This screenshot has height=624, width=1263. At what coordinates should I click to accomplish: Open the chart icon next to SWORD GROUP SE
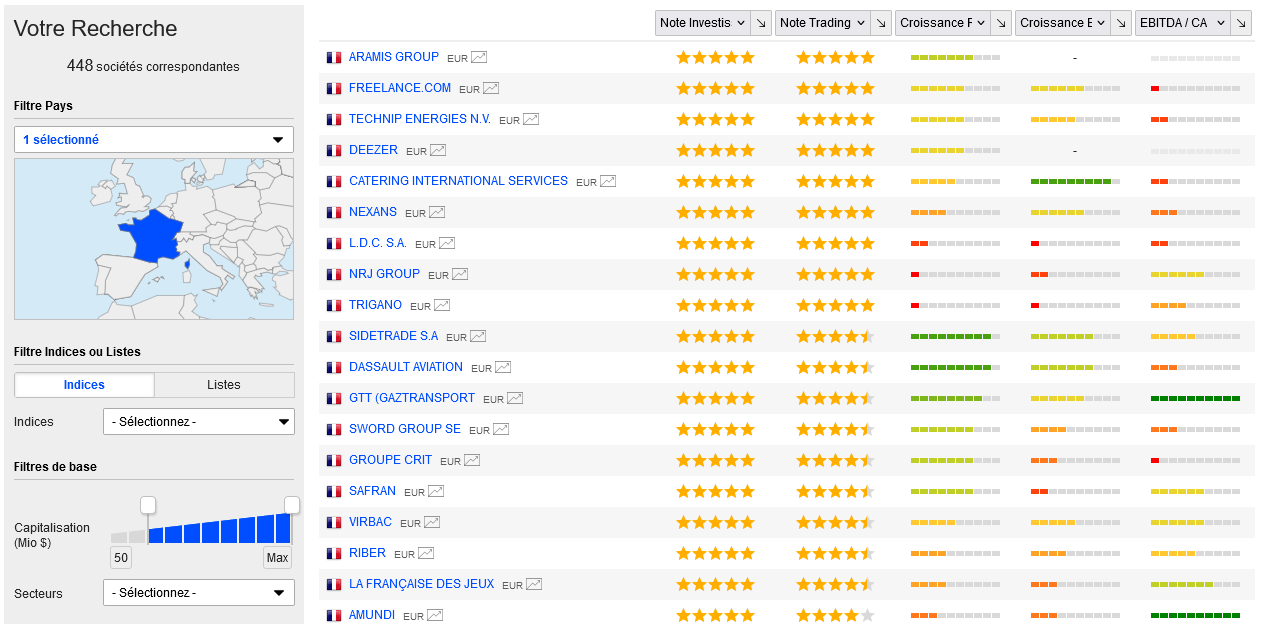click(501, 430)
